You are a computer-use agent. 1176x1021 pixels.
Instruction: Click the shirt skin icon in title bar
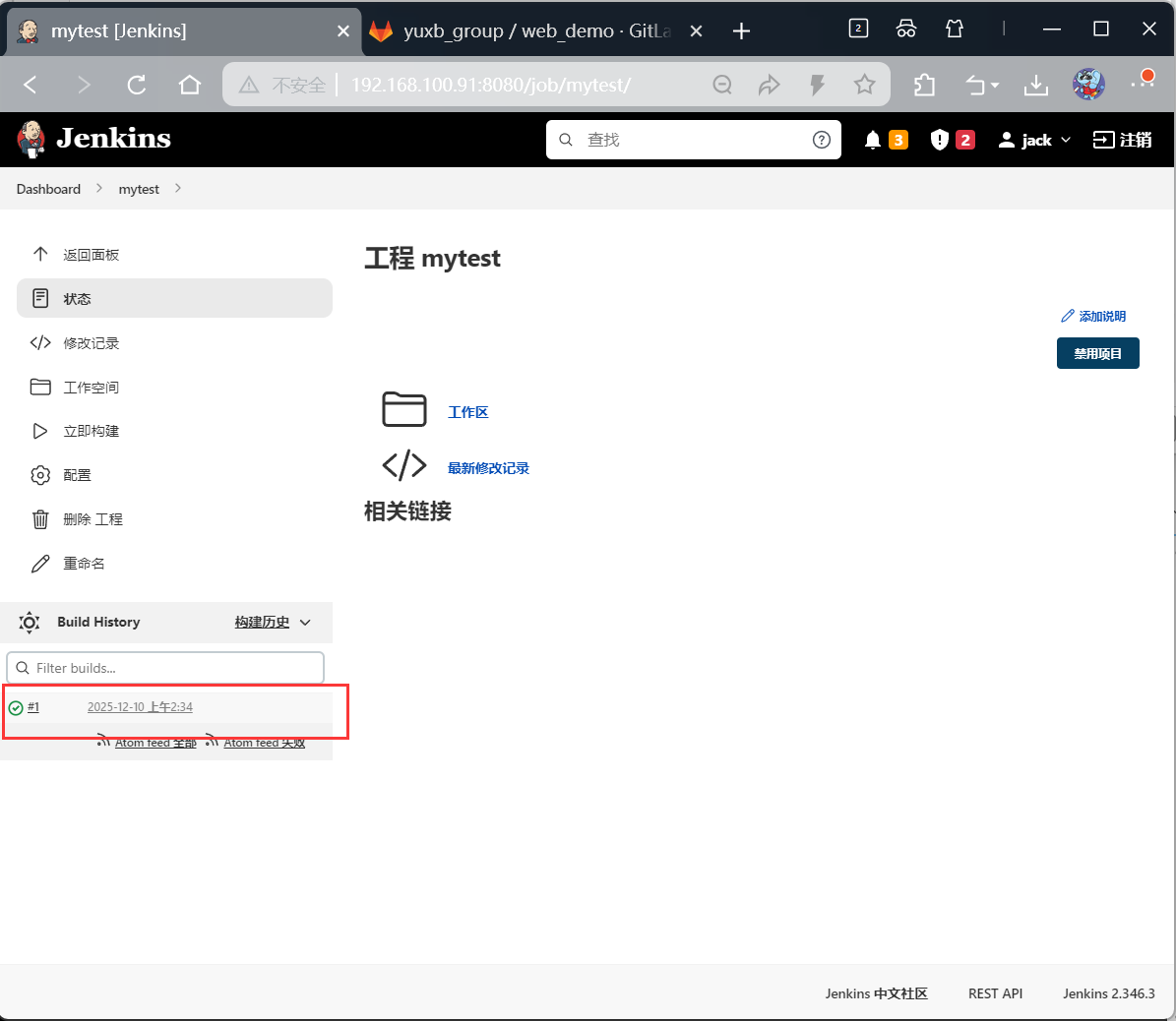[x=954, y=29]
